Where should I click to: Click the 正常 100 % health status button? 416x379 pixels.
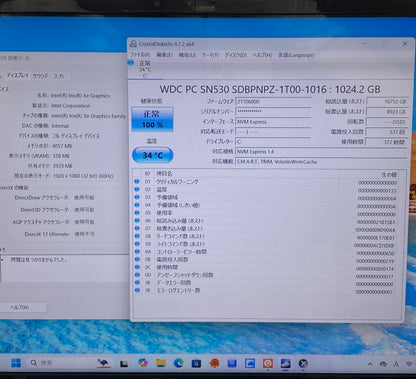[x=152, y=119]
